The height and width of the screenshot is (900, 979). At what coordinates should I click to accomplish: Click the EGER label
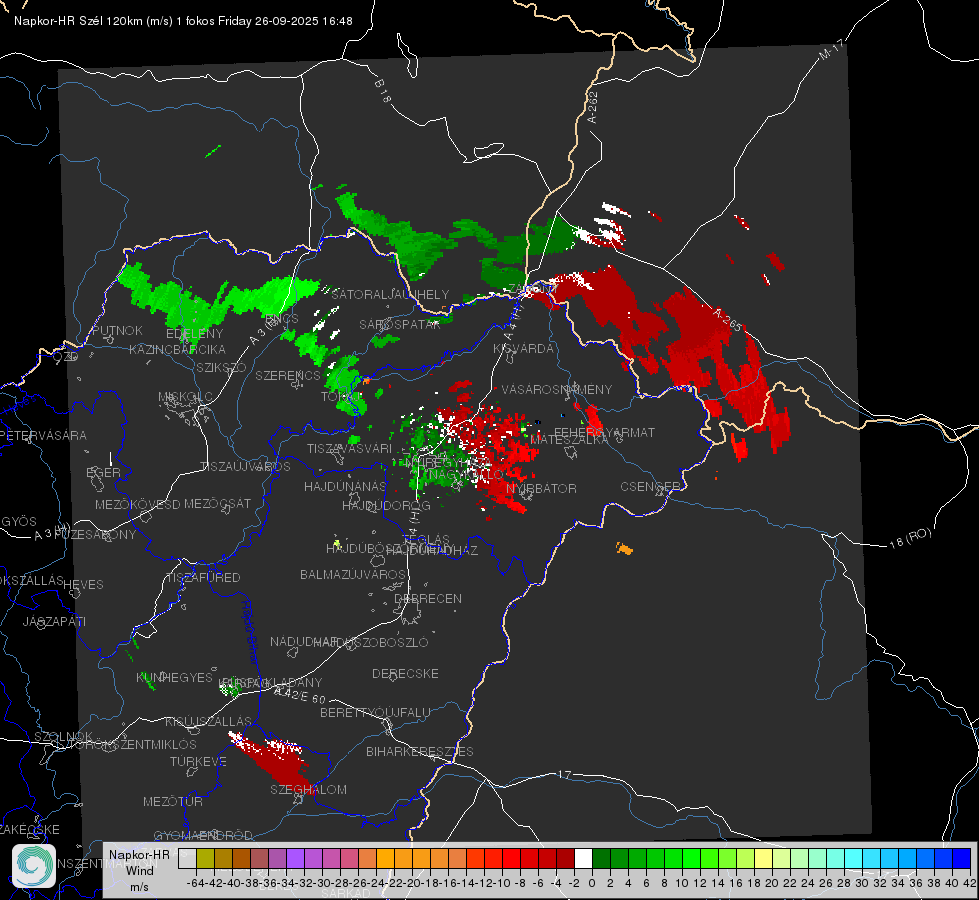pyautogui.click(x=104, y=473)
